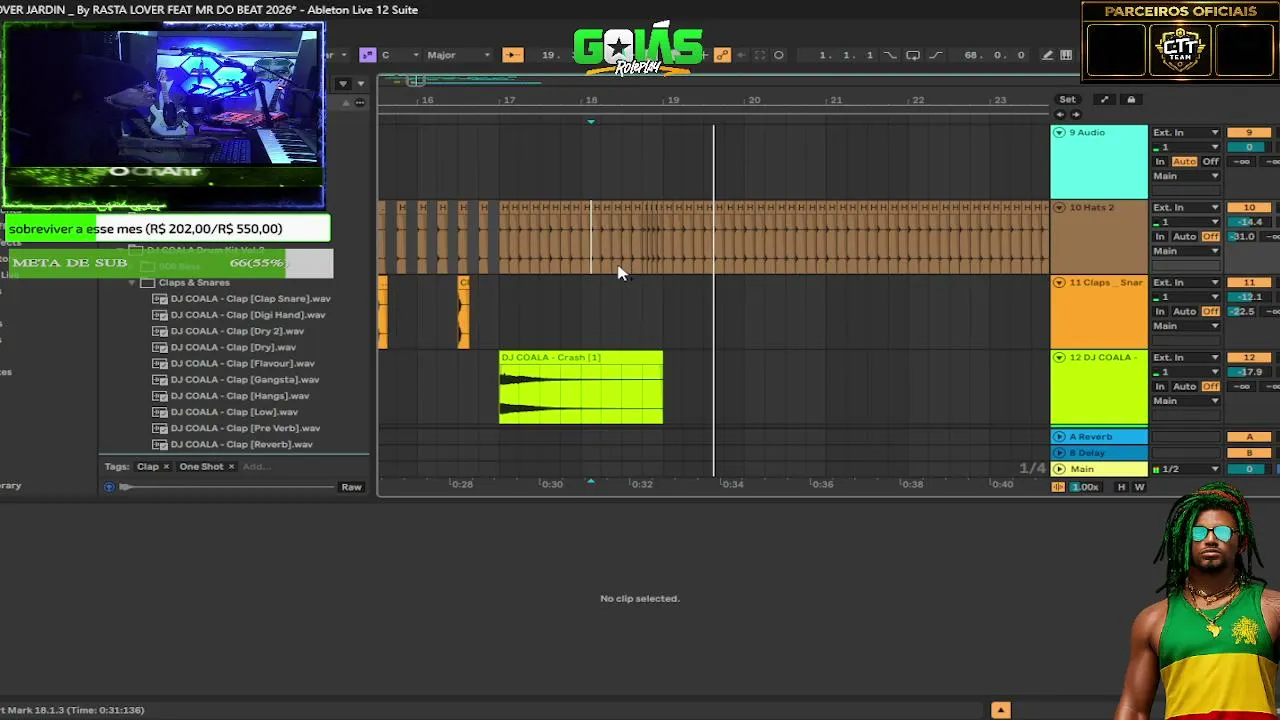Jump to next locator arrow
Viewport: 1280px width, 720px height.
[x=1076, y=114]
